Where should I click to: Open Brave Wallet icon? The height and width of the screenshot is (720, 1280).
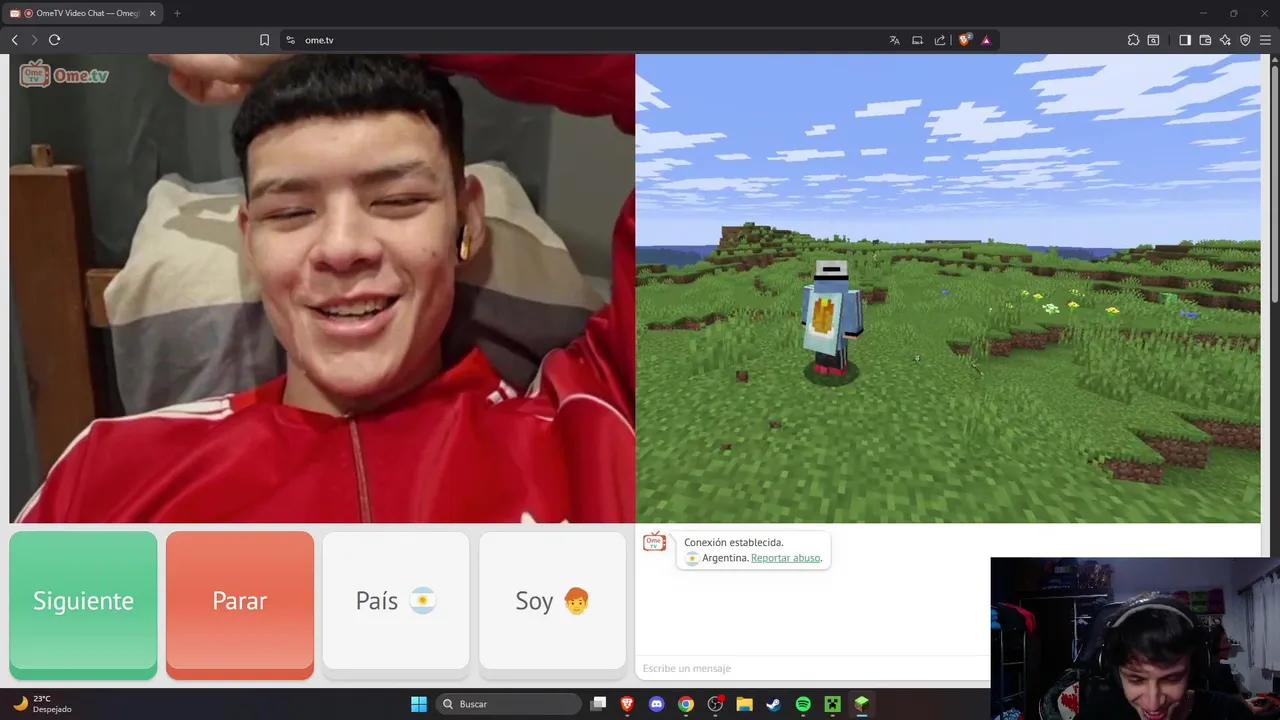click(1205, 40)
